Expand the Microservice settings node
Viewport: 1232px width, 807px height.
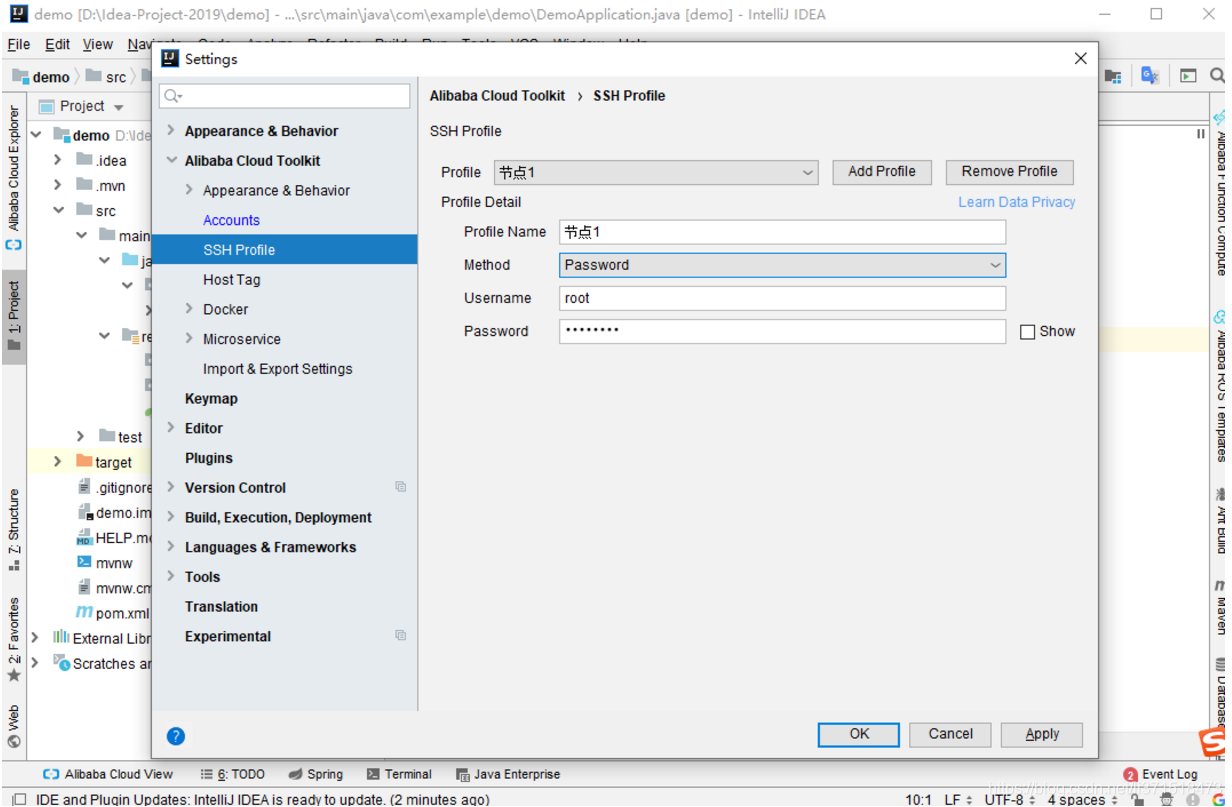(x=189, y=338)
